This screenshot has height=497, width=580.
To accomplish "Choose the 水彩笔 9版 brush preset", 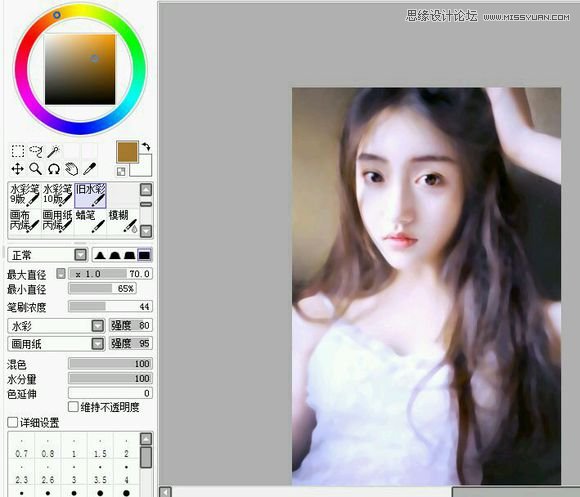I will [x=24, y=195].
